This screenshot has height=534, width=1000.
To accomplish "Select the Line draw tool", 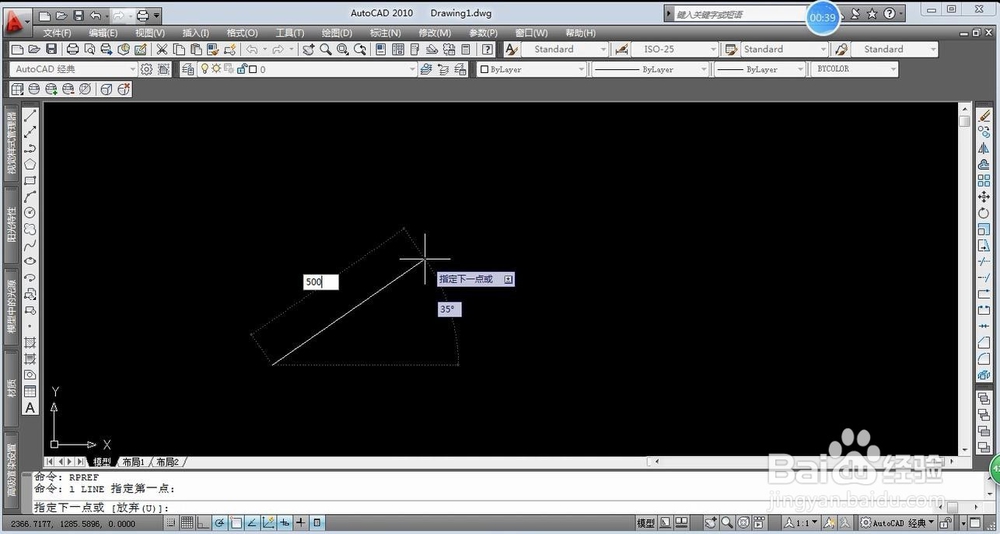I will (x=30, y=116).
